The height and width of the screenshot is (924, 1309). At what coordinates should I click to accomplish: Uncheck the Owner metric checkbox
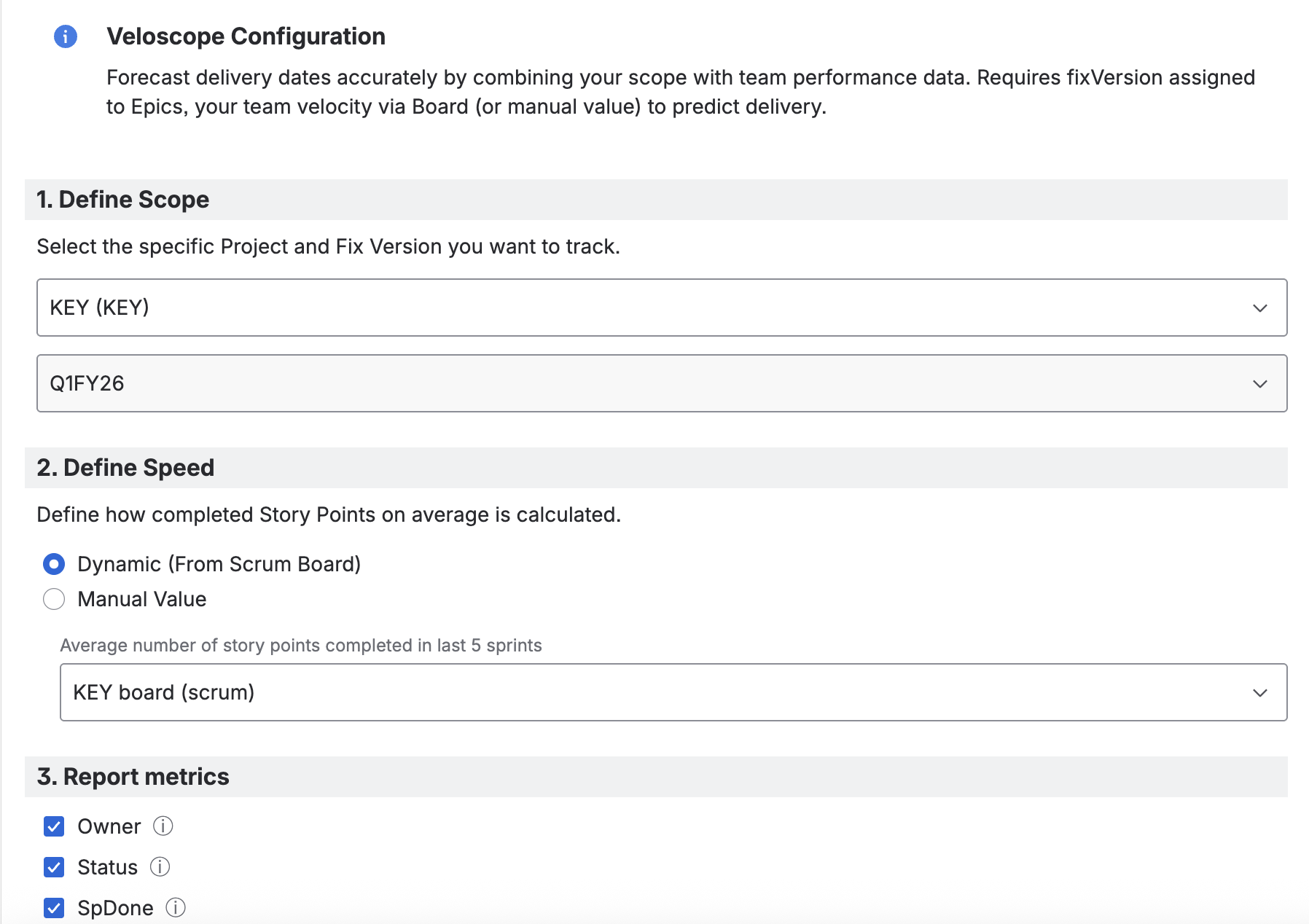click(x=54, y=826)
